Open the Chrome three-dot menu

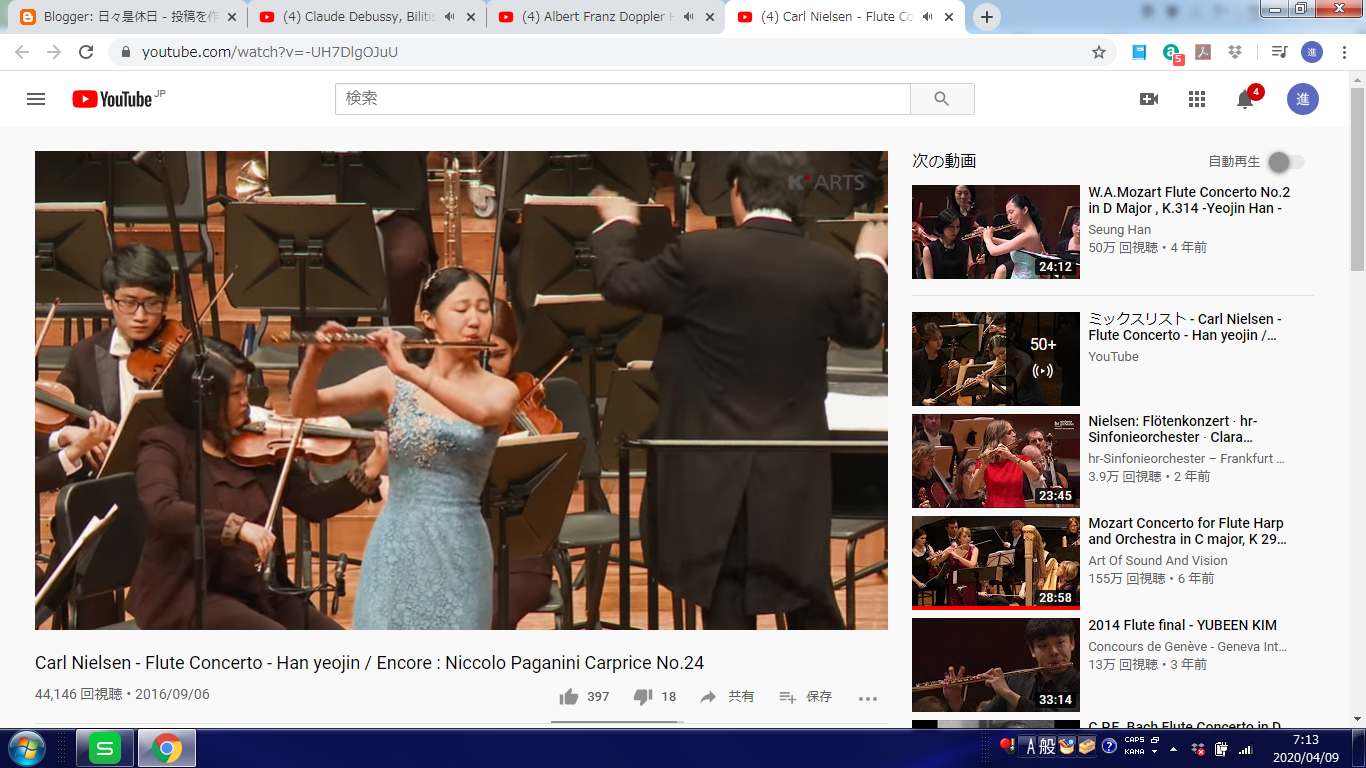1344,52
